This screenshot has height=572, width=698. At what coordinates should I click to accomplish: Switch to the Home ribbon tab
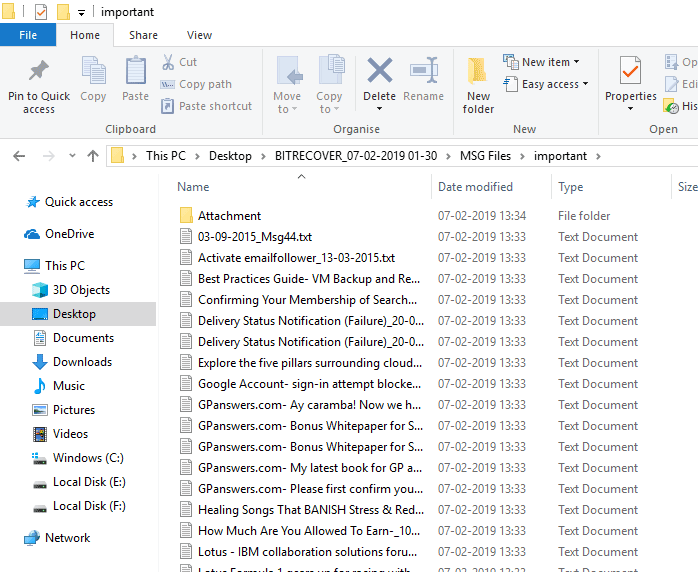85,35
